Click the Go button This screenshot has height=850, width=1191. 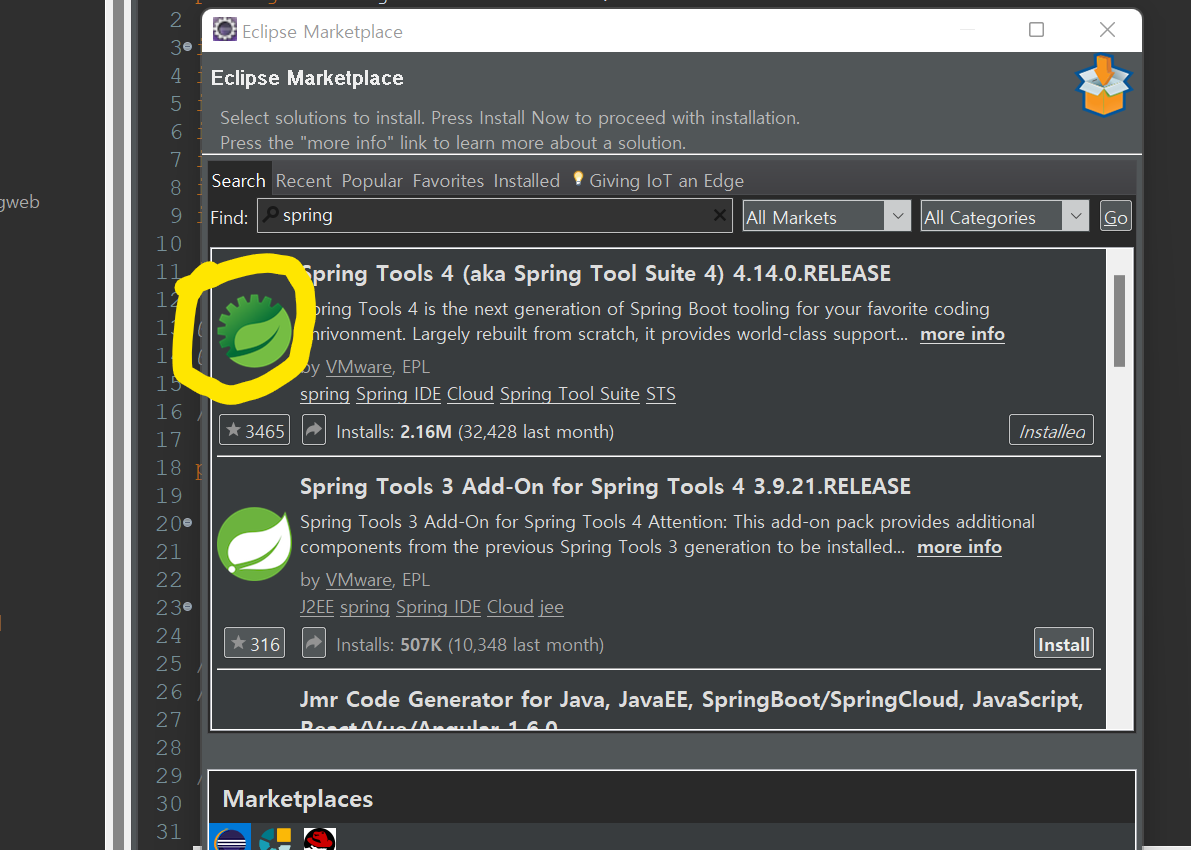point(1115,216)
